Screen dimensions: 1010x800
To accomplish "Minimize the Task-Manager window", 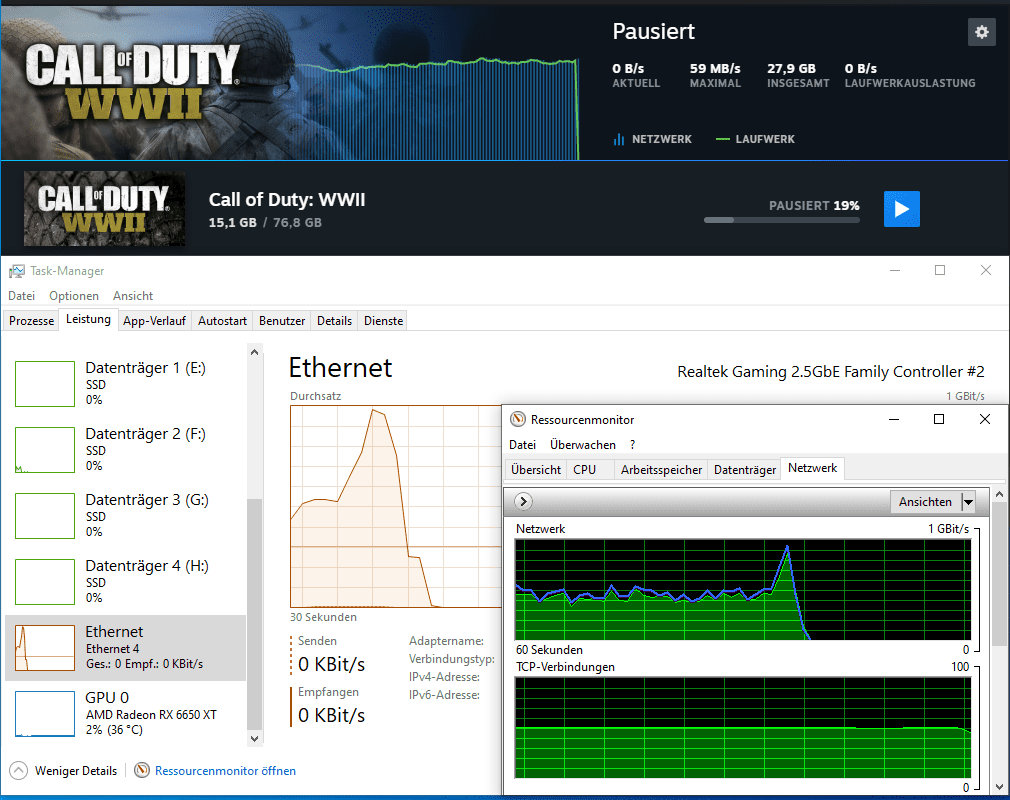I will tap(895, 271).
